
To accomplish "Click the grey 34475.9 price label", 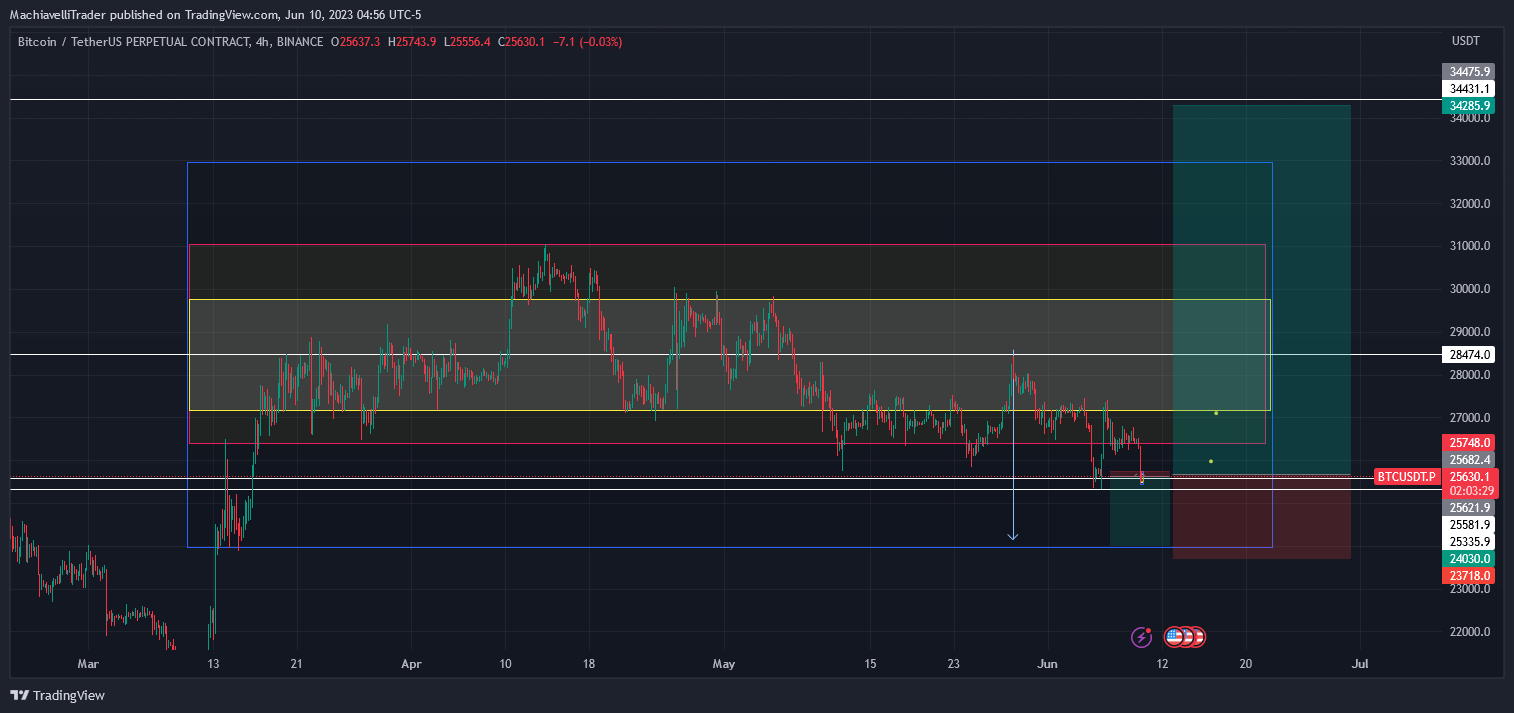I will coord(1469,71).
